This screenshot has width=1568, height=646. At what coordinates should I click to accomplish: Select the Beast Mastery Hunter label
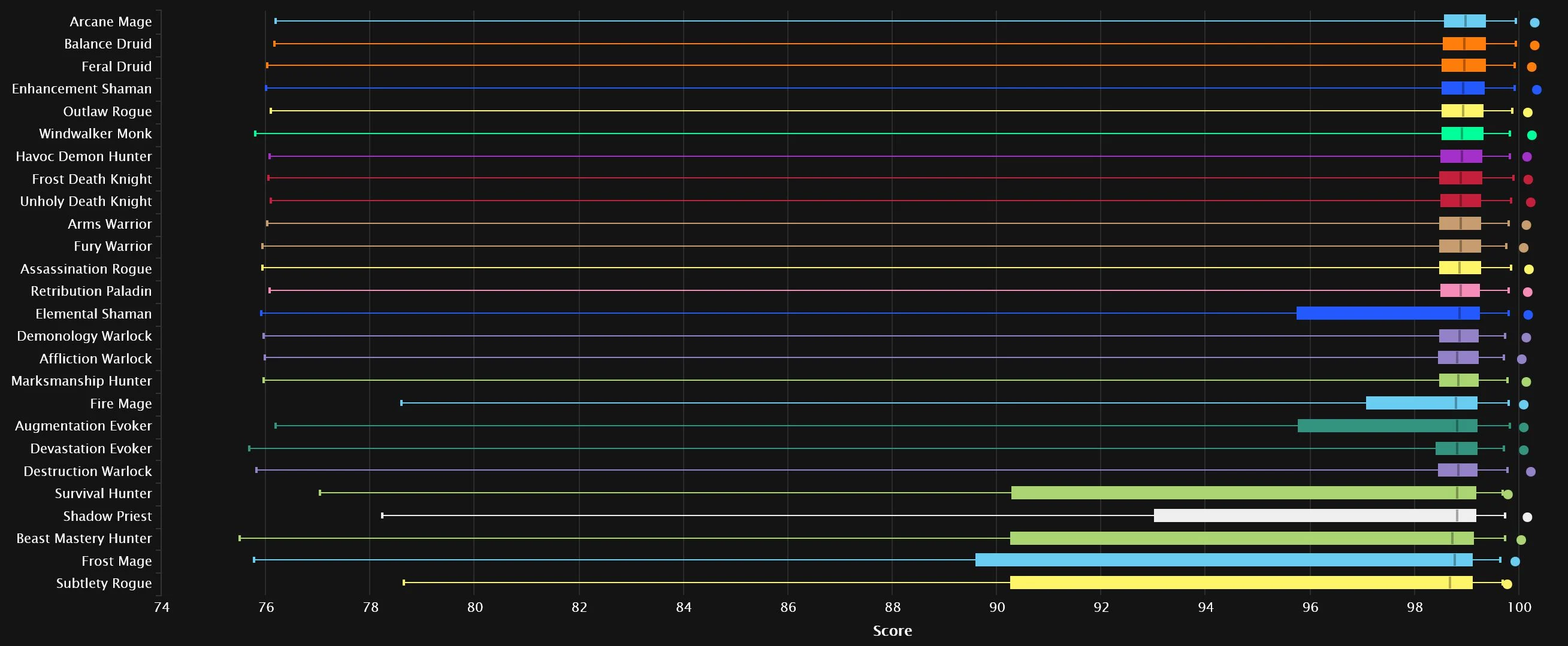(x=84, y=538)
